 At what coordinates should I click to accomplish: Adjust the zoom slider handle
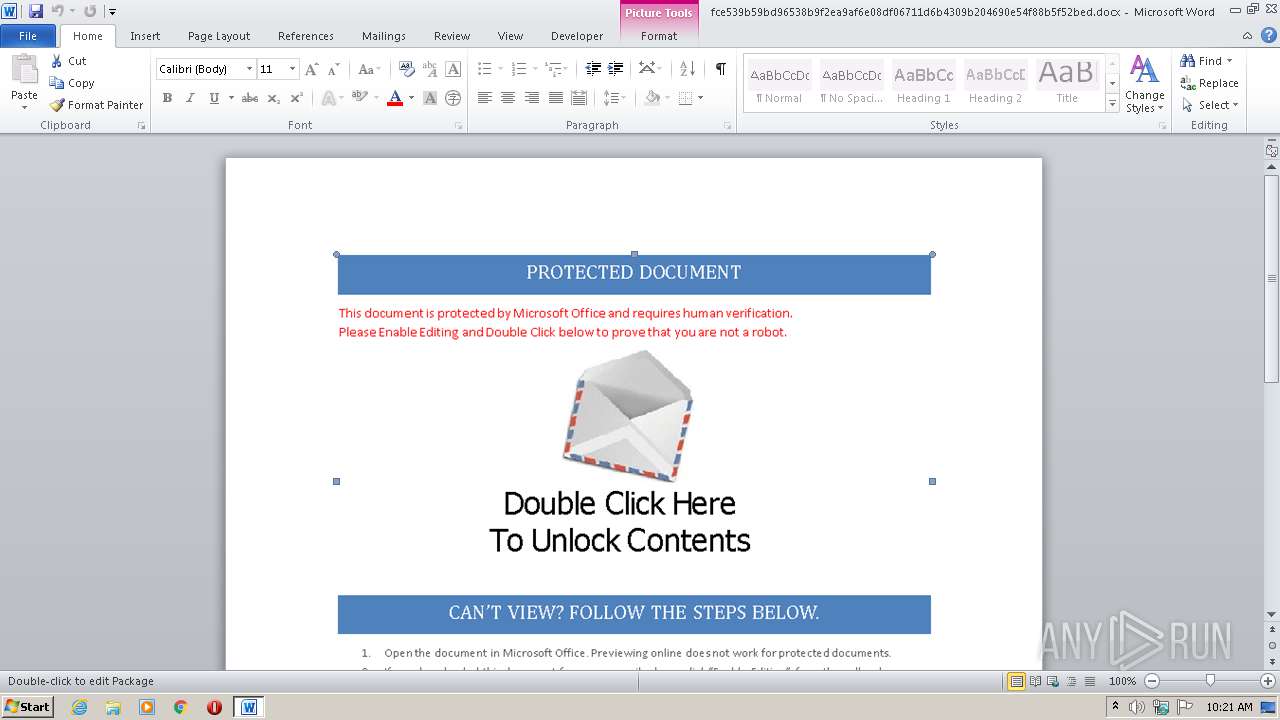pos(1210,681)
